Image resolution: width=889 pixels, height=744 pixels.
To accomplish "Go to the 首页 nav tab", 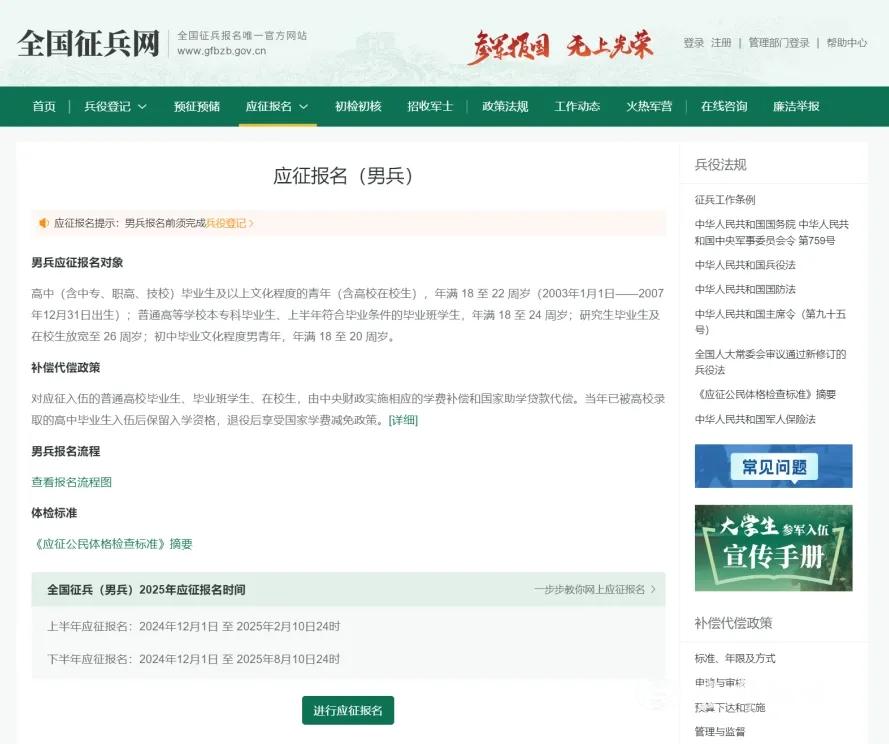I will (x=44, y=107).
